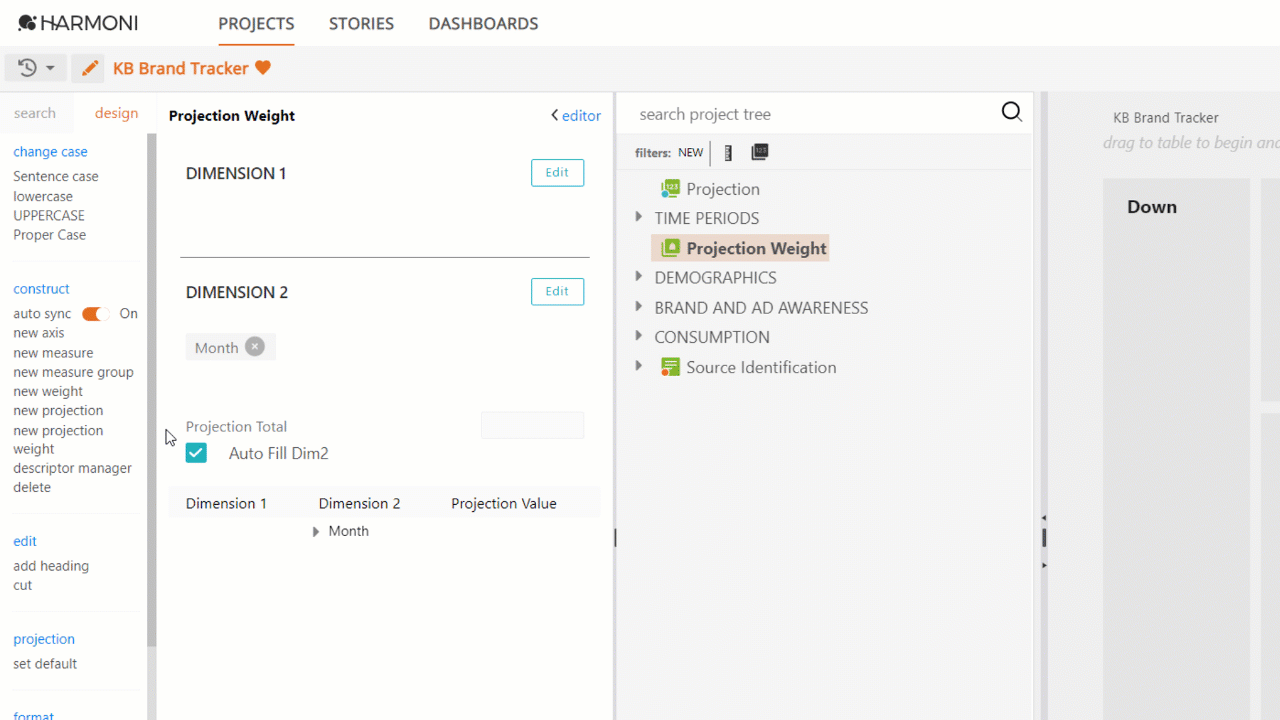Viewport: 1280px width, 720px height.
Task: Click the back chevron beside editor
Action: pos(555,115)
